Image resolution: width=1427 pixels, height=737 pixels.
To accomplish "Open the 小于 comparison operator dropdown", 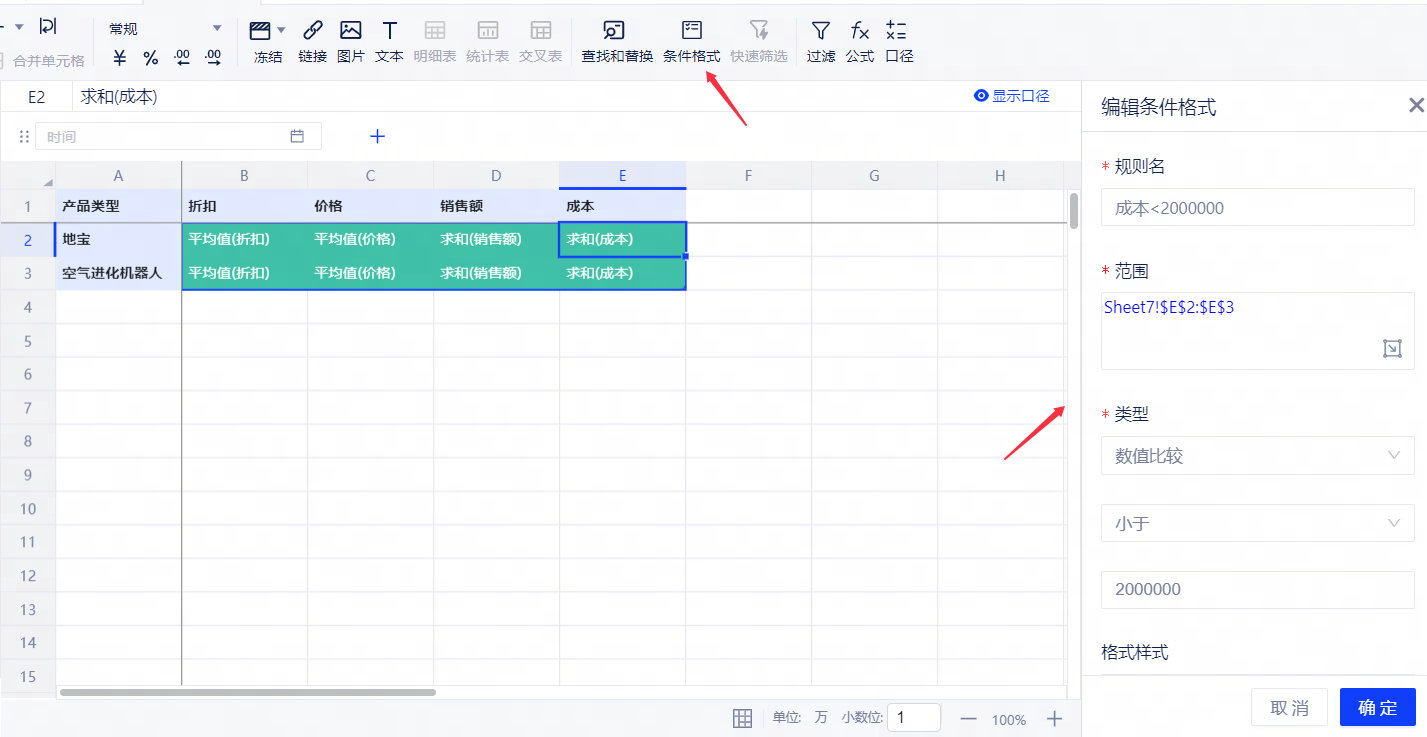I will pyautogui.click(x=1257, y=523).
